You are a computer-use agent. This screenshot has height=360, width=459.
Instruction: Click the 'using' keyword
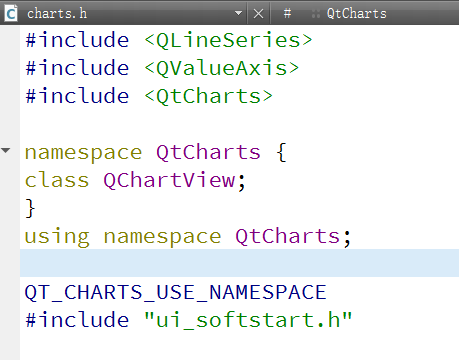(57, 237)
